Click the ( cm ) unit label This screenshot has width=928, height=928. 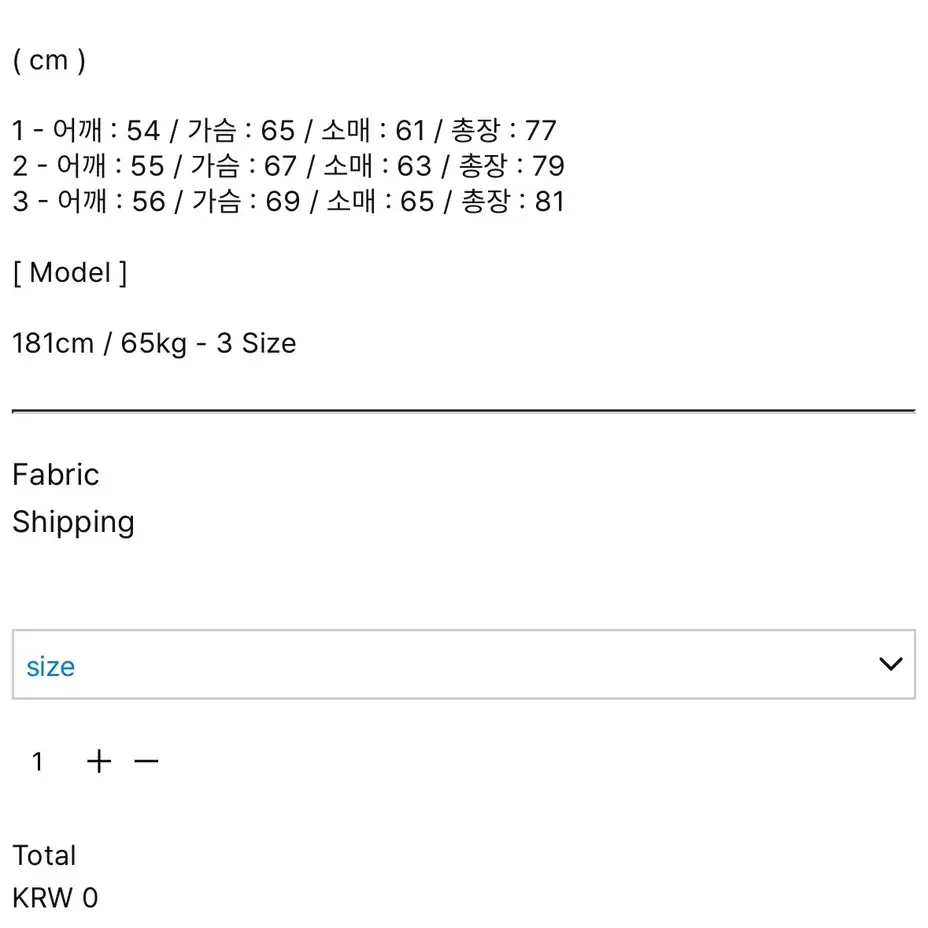[50, 60]
